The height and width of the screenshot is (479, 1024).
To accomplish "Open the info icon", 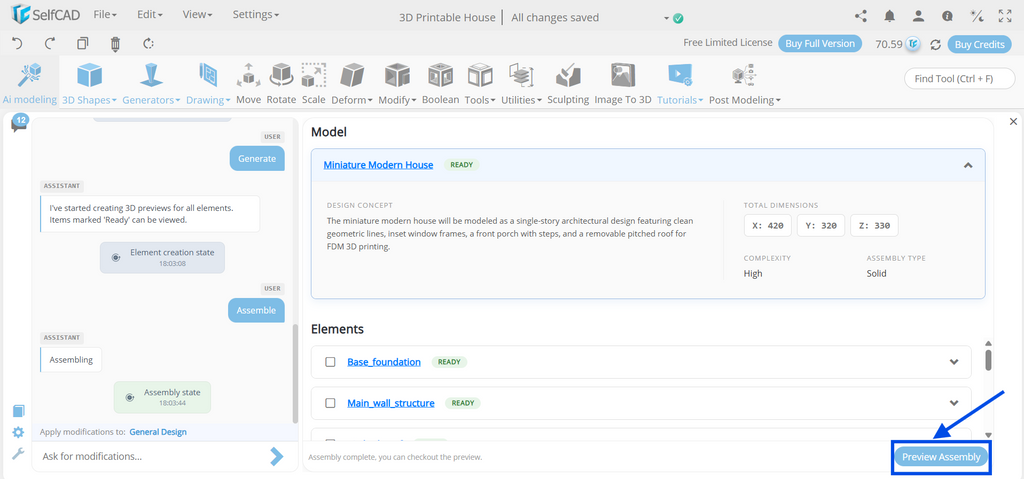I will click(947, 16).
